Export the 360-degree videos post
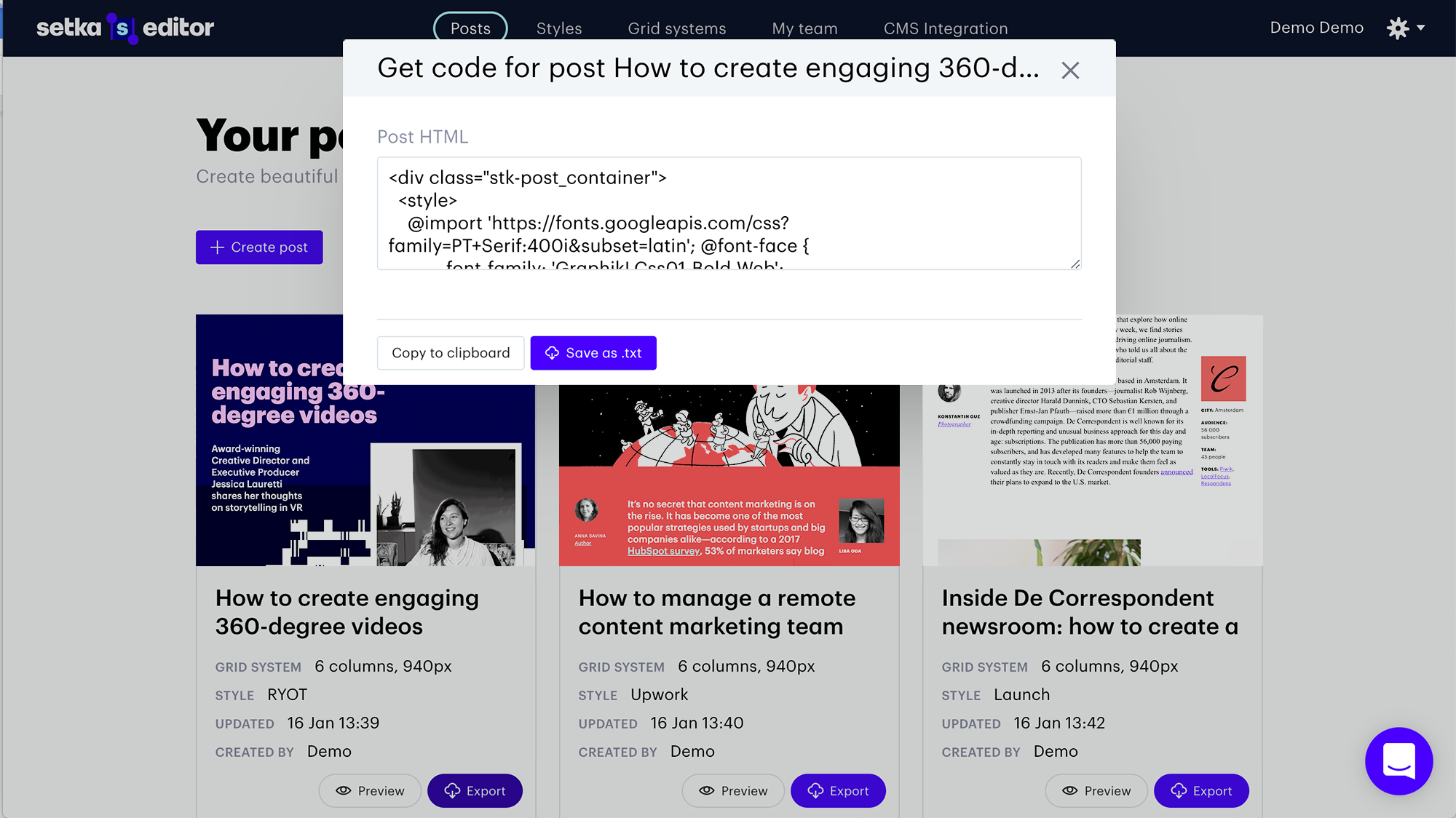 (x=475, y=791)
